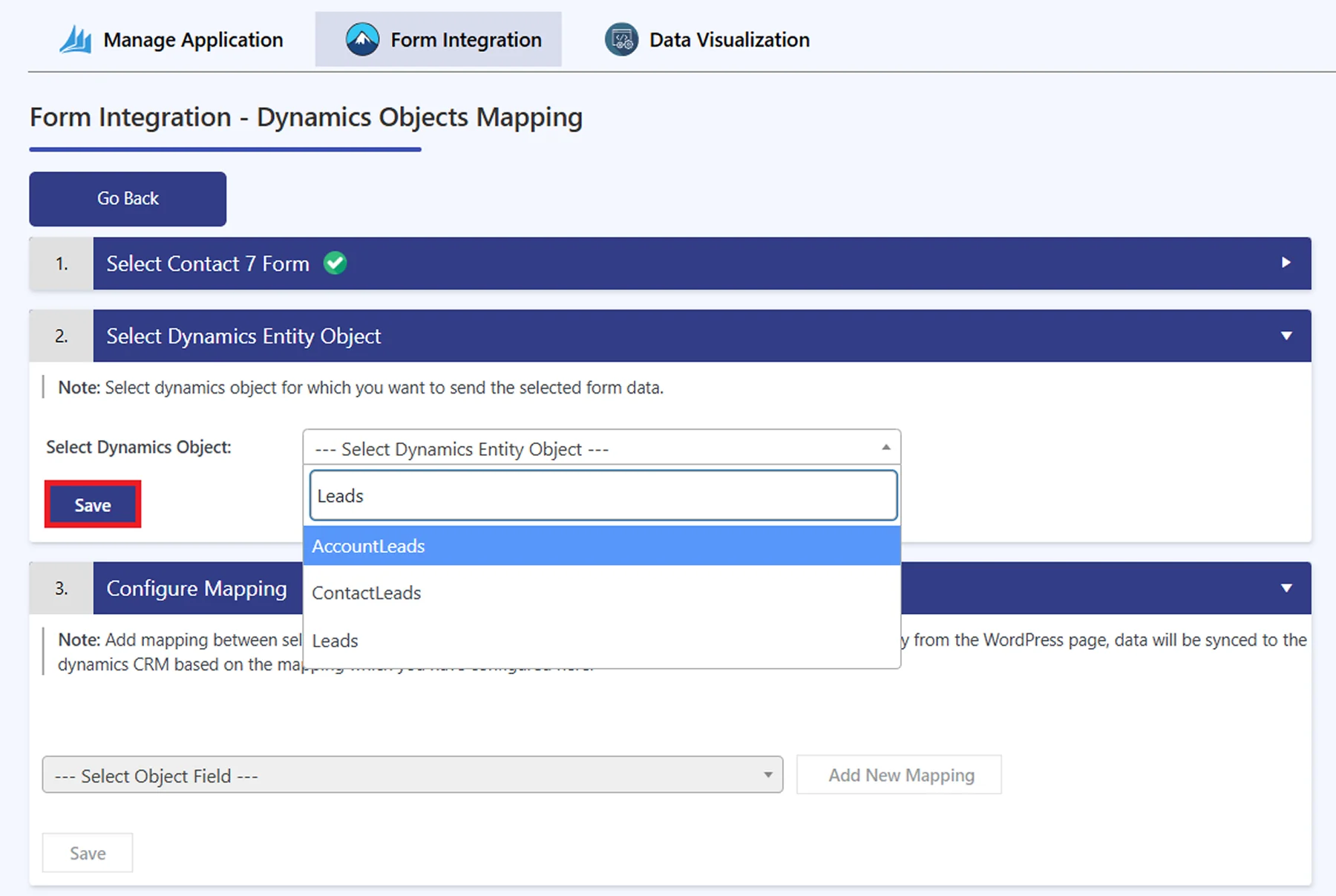Click the highlighted Save button
The height and width of the screenshot is (896, 1336).
(92, 504)
